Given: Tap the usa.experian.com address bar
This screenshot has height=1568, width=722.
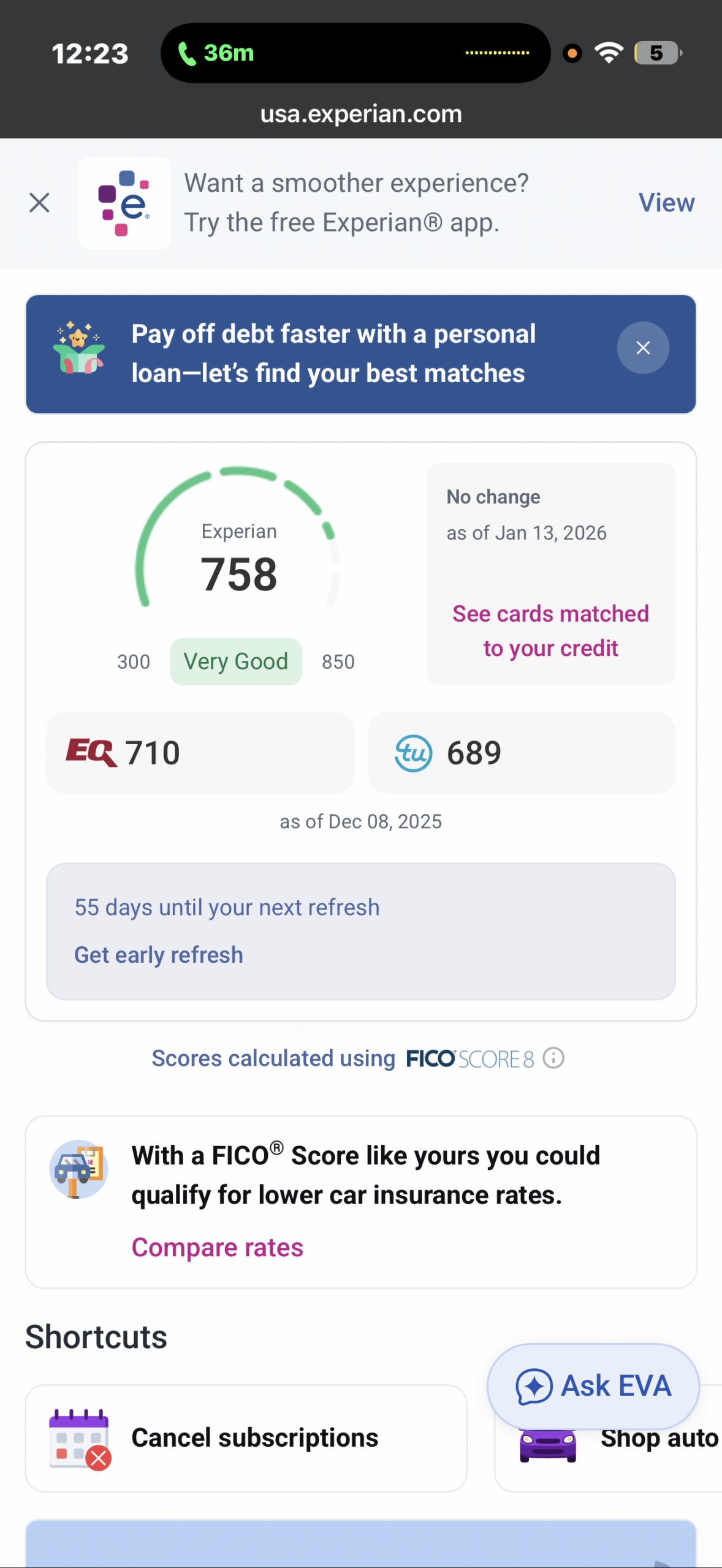Looking at the screenshot, I should [361, 114].
